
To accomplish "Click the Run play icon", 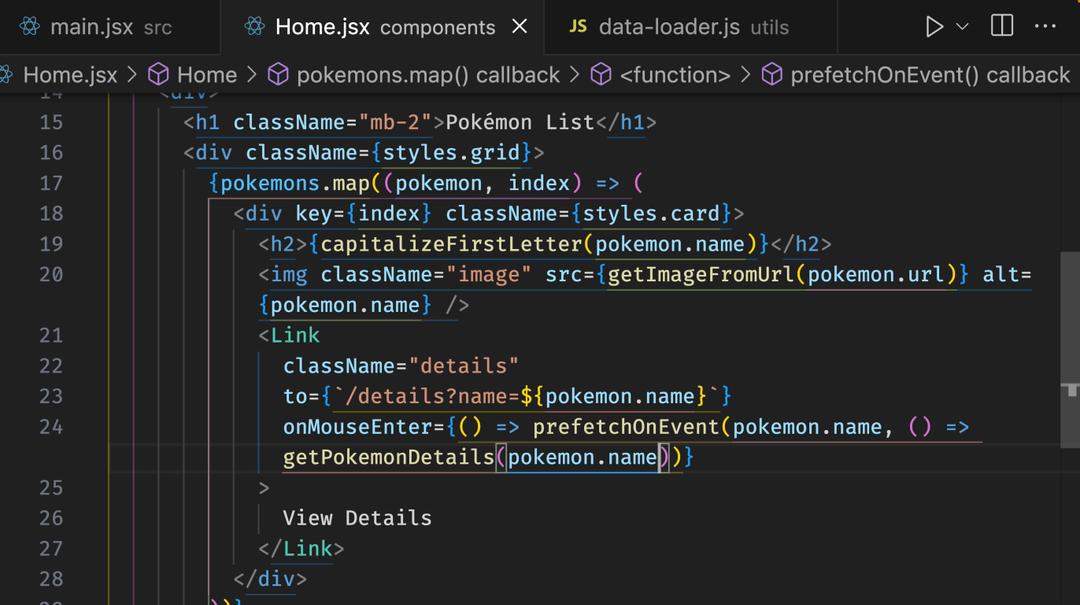I will point(934,27).
